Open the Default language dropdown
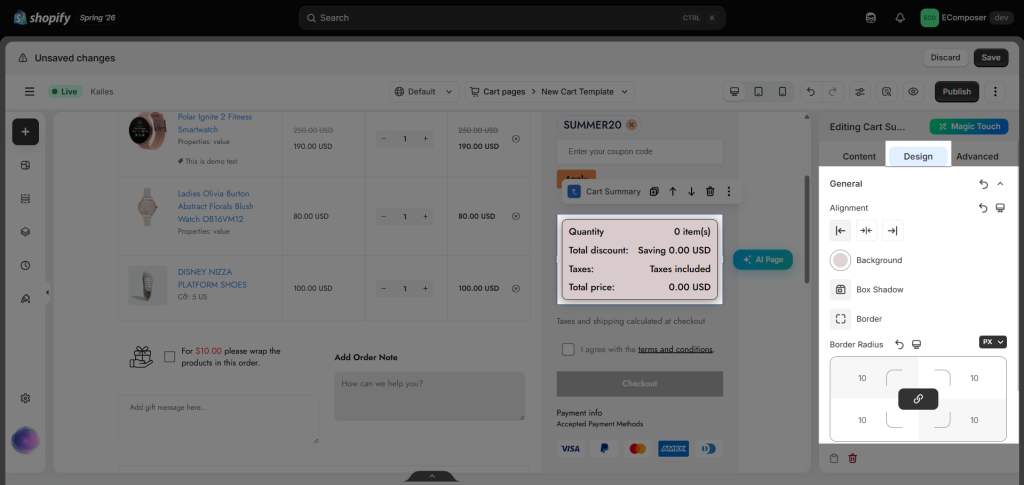 (x=424, y=92)
